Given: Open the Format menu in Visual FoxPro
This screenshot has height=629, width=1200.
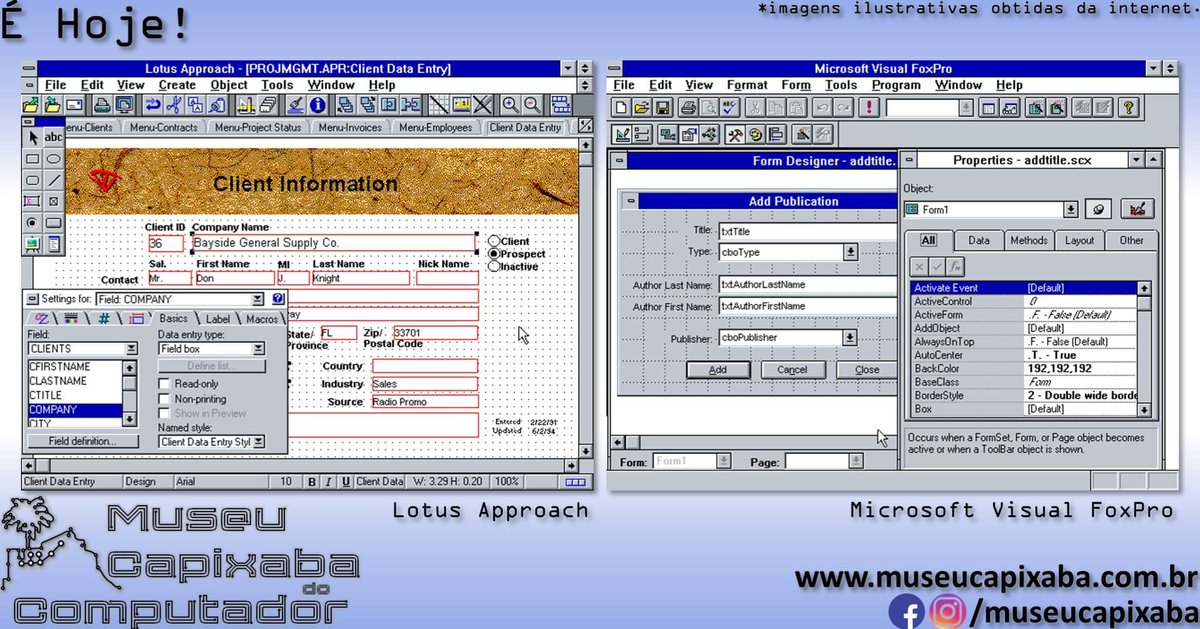Looking at the screenshot, I should point(747,85).
